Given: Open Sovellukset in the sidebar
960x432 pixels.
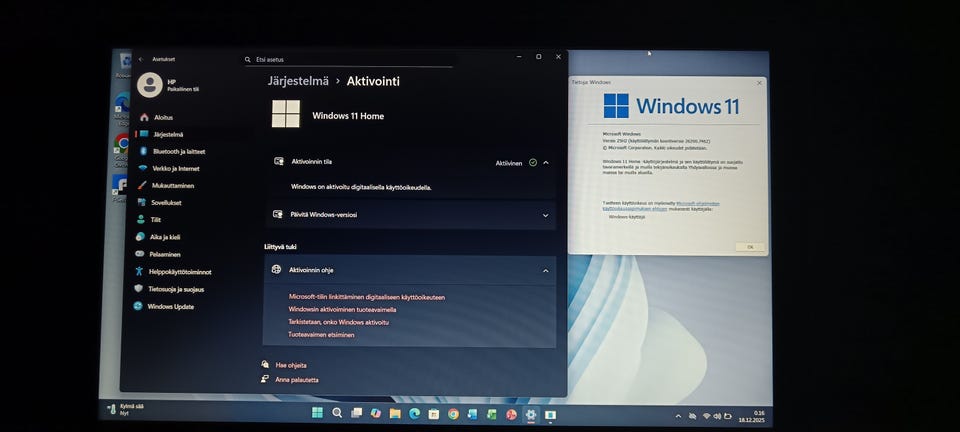Looking at the screenshot, I should (x=166, y=203).
